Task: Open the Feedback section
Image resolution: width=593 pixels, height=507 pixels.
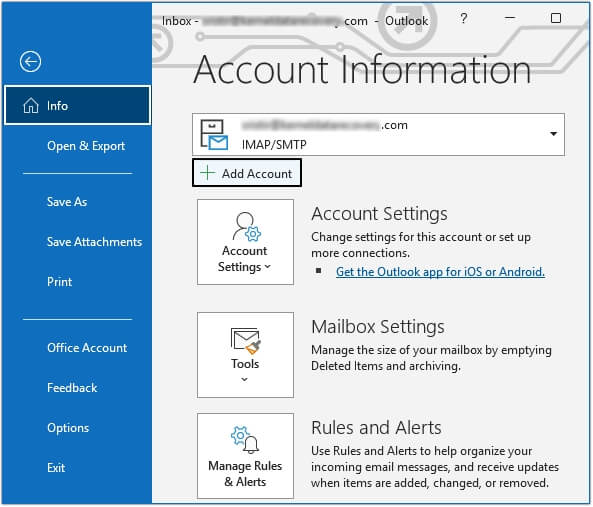Action: (72, 388)
